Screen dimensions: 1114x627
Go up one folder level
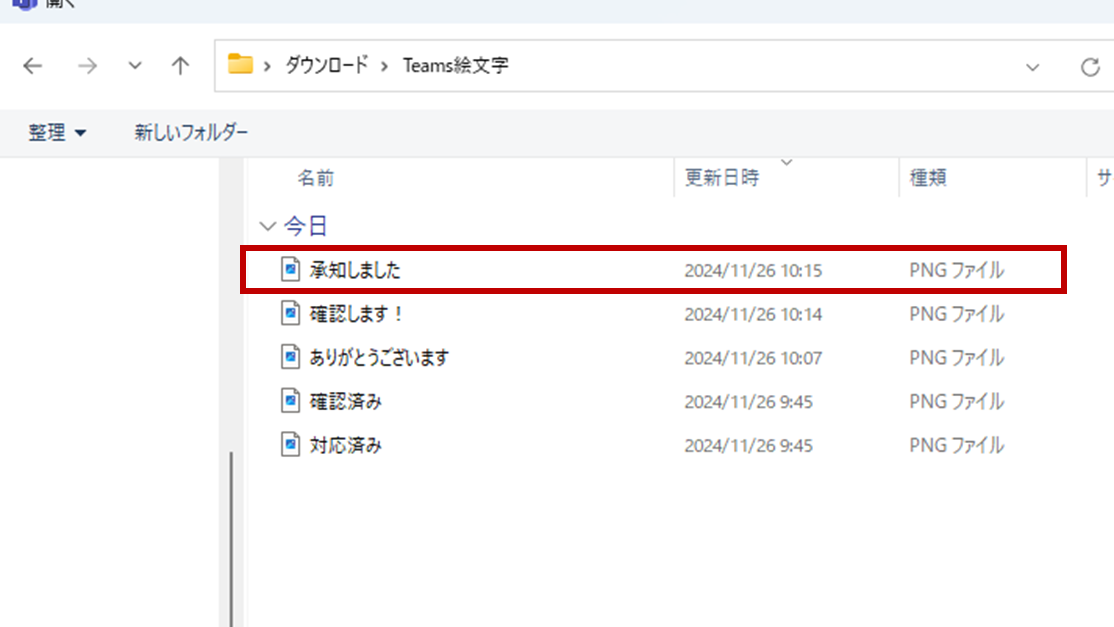(x=180, y=67)
